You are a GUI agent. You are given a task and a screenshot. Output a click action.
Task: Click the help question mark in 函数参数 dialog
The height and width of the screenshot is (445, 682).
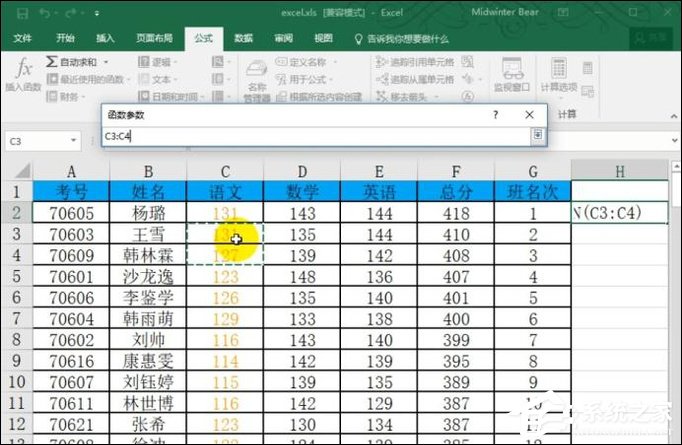(x=495, y=114)
